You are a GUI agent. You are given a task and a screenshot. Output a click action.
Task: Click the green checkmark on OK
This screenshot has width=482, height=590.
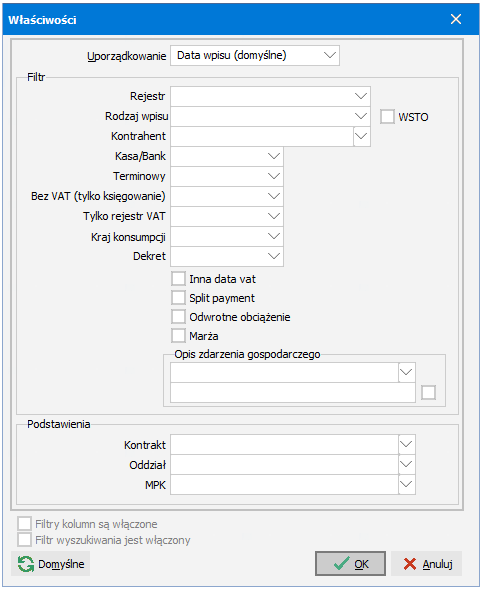pyautogui.click(x=341, y=564)
